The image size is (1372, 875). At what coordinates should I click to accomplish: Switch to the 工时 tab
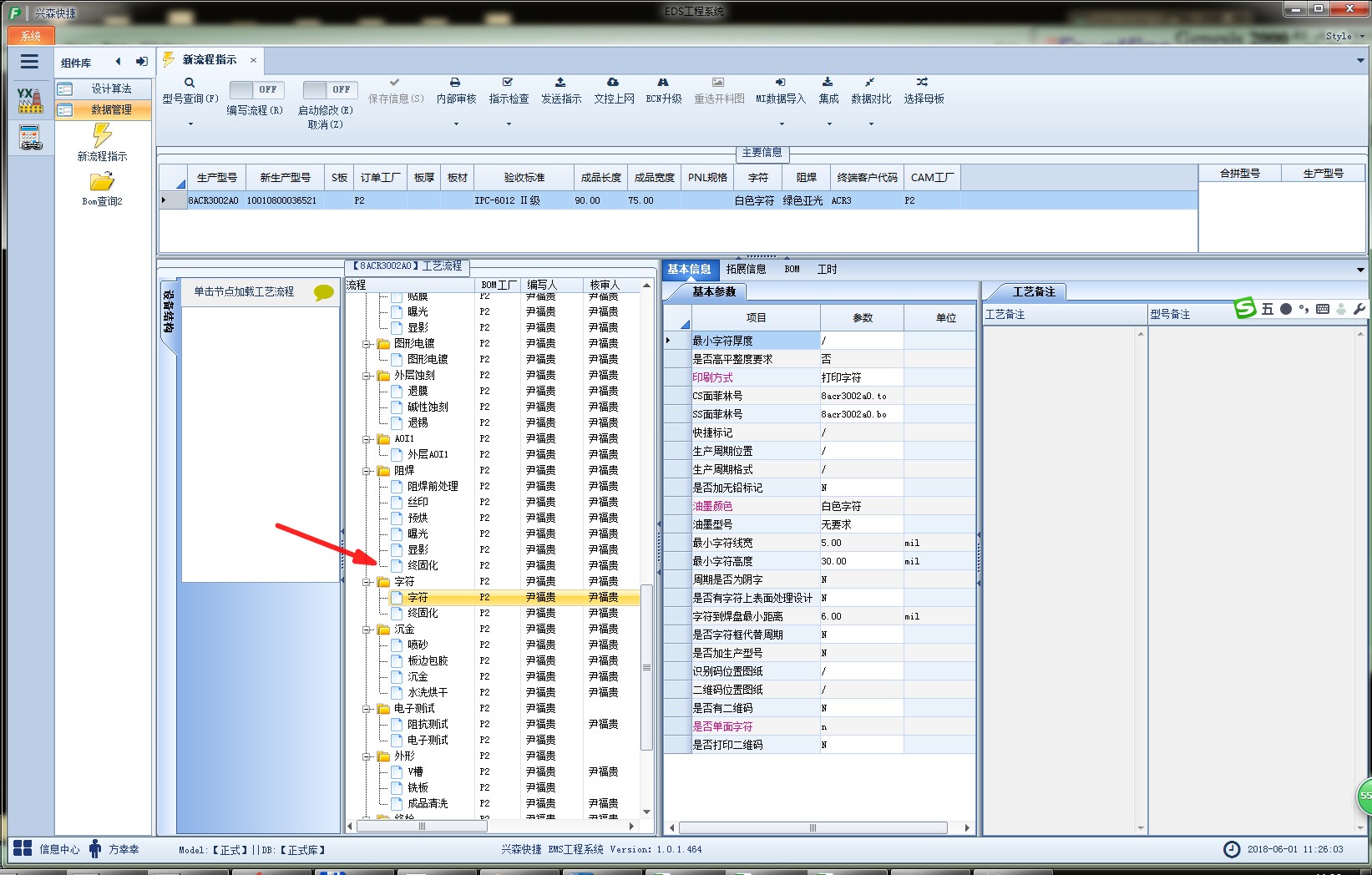[827, 269]
